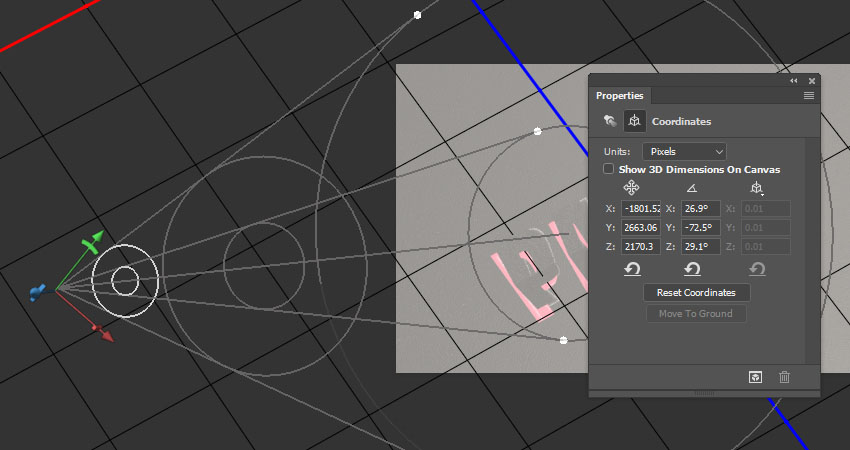Click the X position field -1801.52
850x450 pixels.
pyautogui.click(x=641, y=209)
